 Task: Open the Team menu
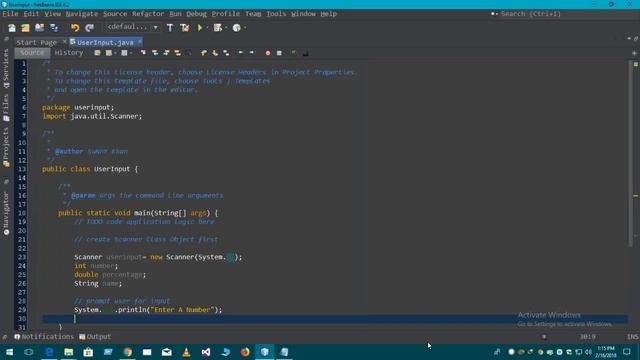click(253, 13)
